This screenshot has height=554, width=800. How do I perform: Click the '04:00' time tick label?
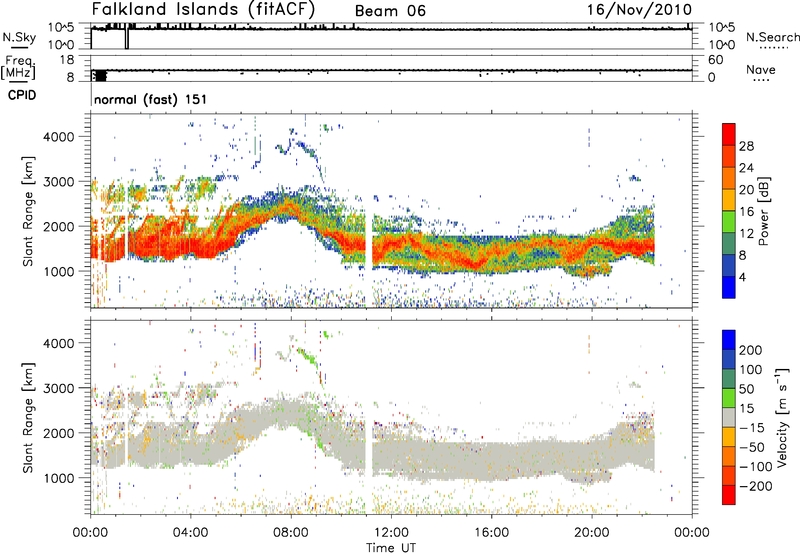click(190, 532)
